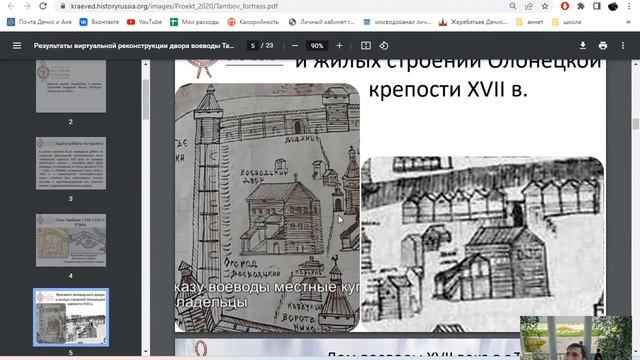
Task: Click the webcam video overlay
Action: click(576, 338)
